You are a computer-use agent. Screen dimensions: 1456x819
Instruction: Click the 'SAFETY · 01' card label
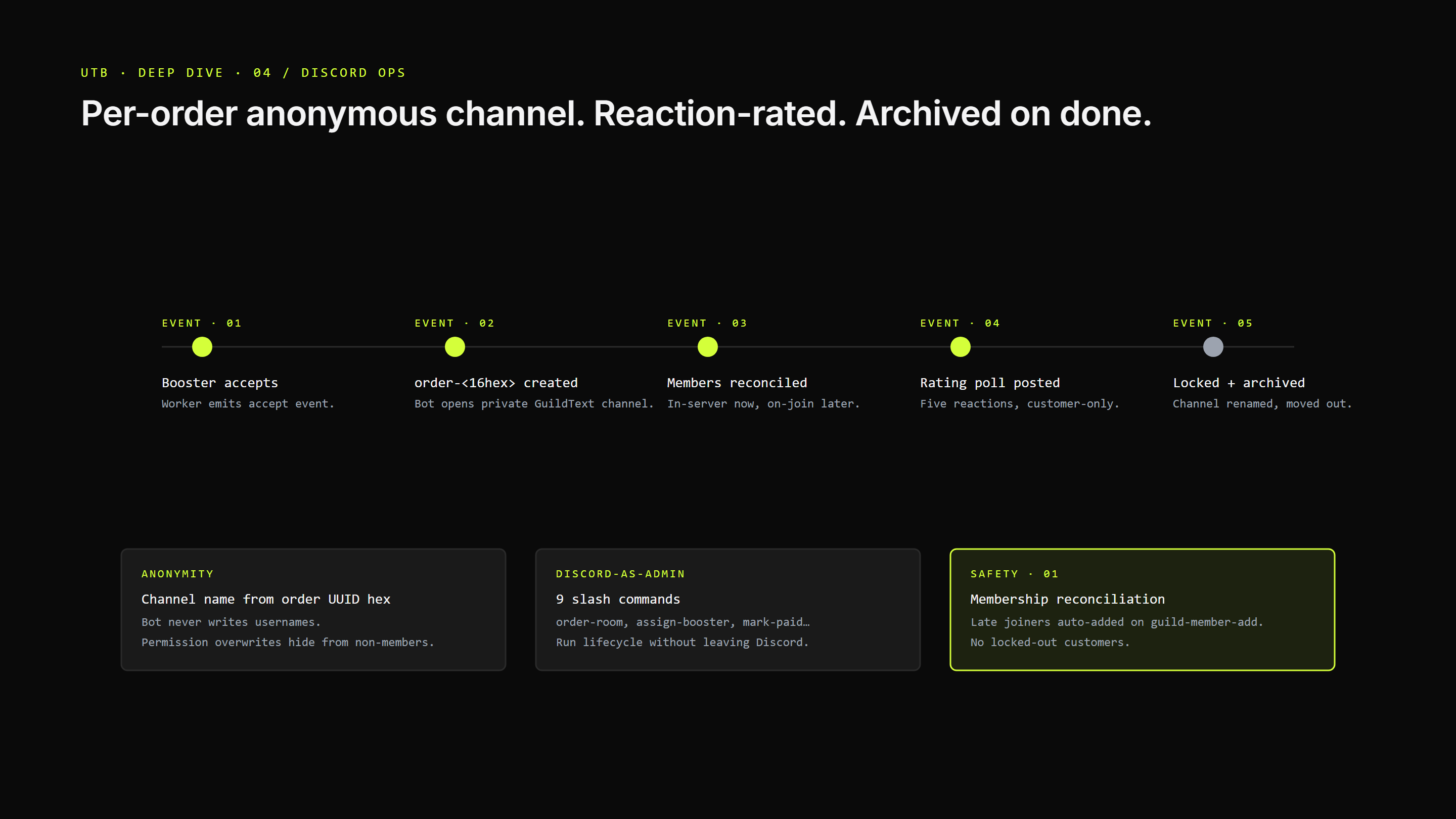[x=1014, y=574]
